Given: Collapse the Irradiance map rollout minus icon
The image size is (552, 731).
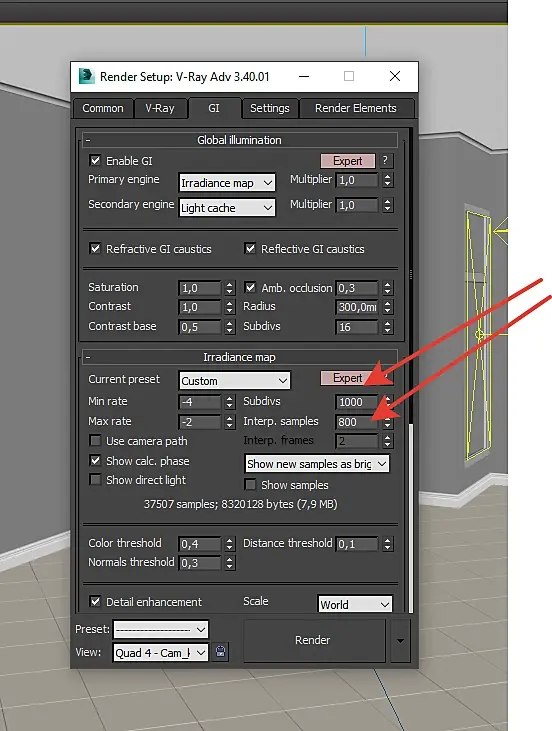Looking at the screenshot, I should 88,357.
